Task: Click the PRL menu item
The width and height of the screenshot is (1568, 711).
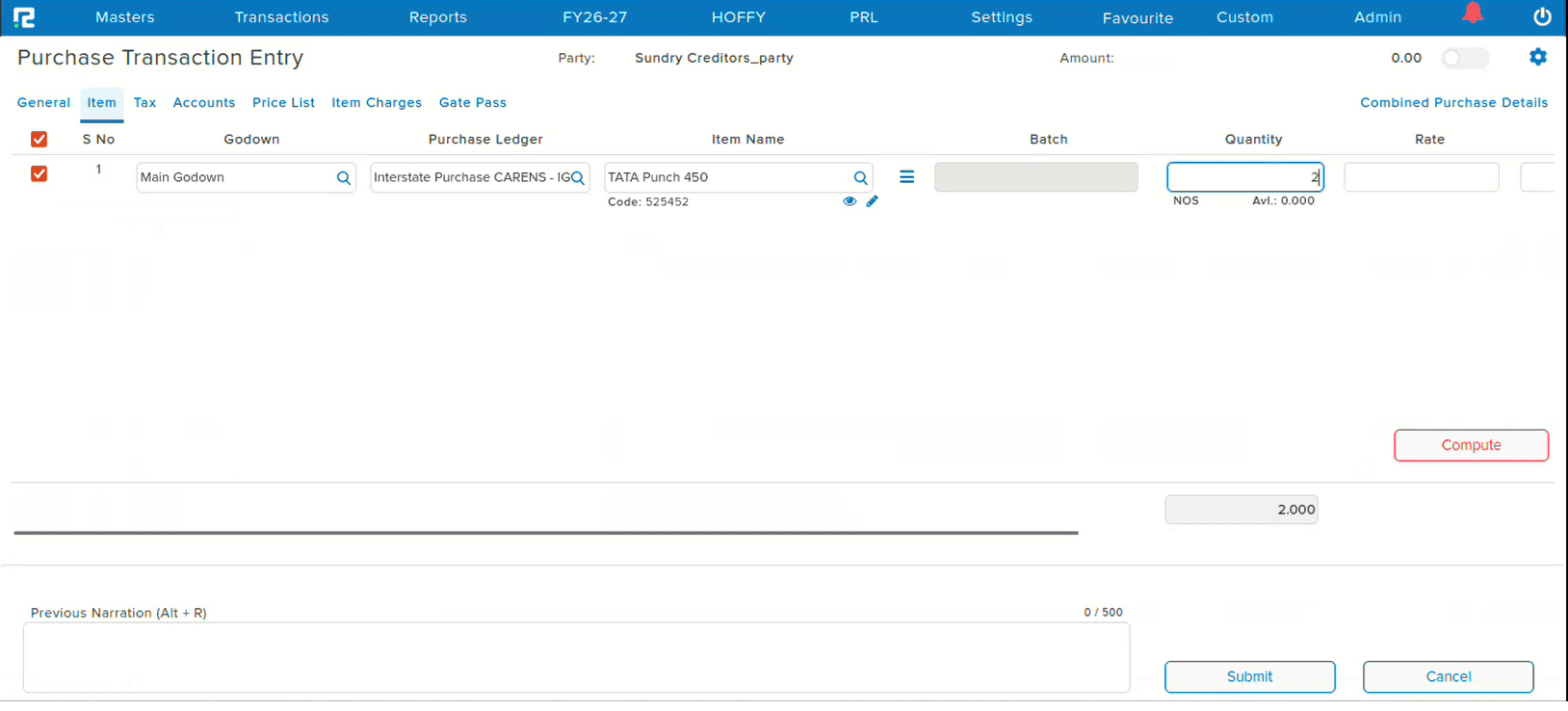Action: (x=864, y=17)
